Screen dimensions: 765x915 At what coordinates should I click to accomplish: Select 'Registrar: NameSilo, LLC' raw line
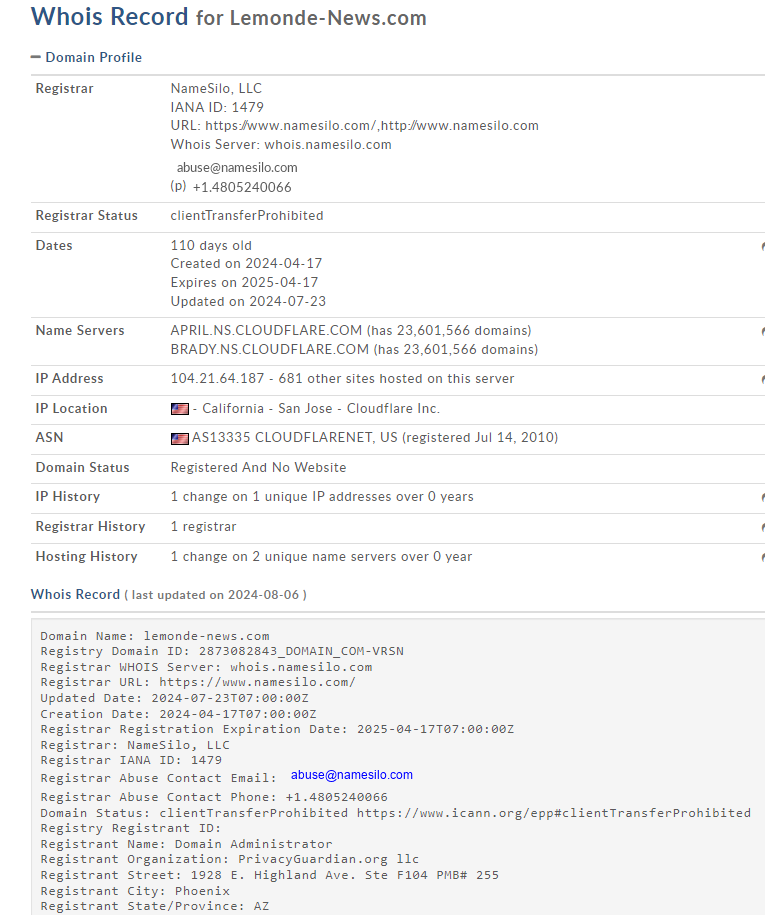coord(135,745)
